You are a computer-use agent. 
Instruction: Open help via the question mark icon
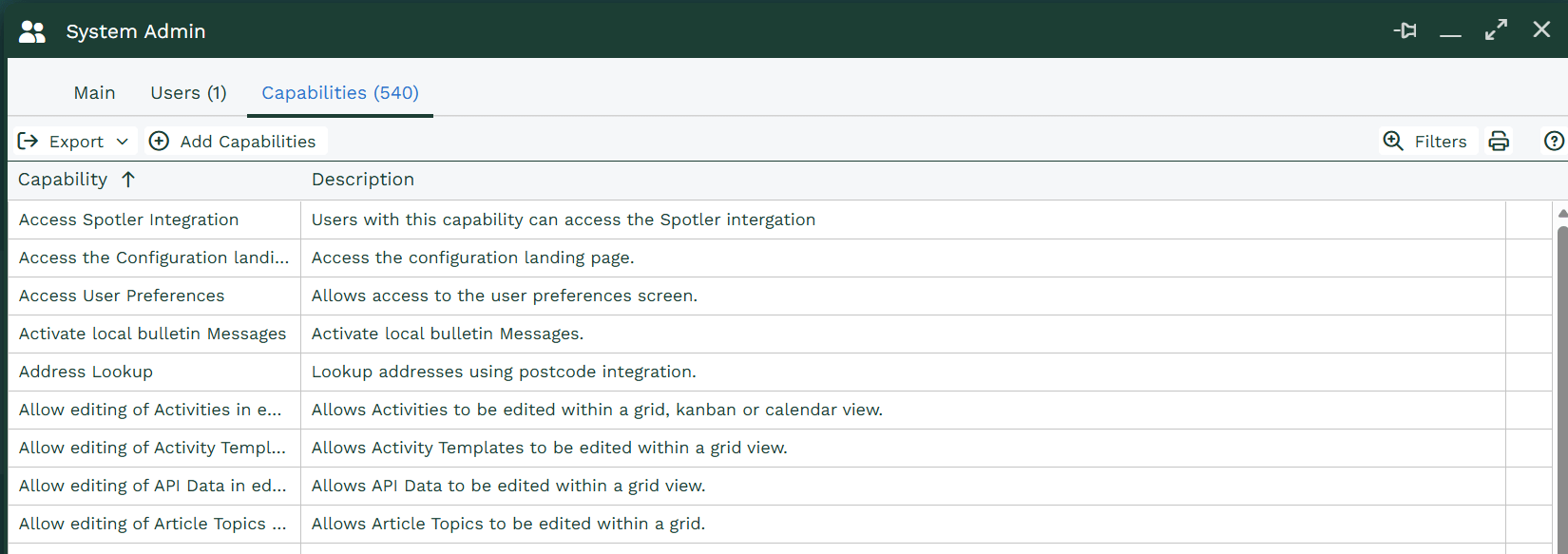[x=1554, y=142]
